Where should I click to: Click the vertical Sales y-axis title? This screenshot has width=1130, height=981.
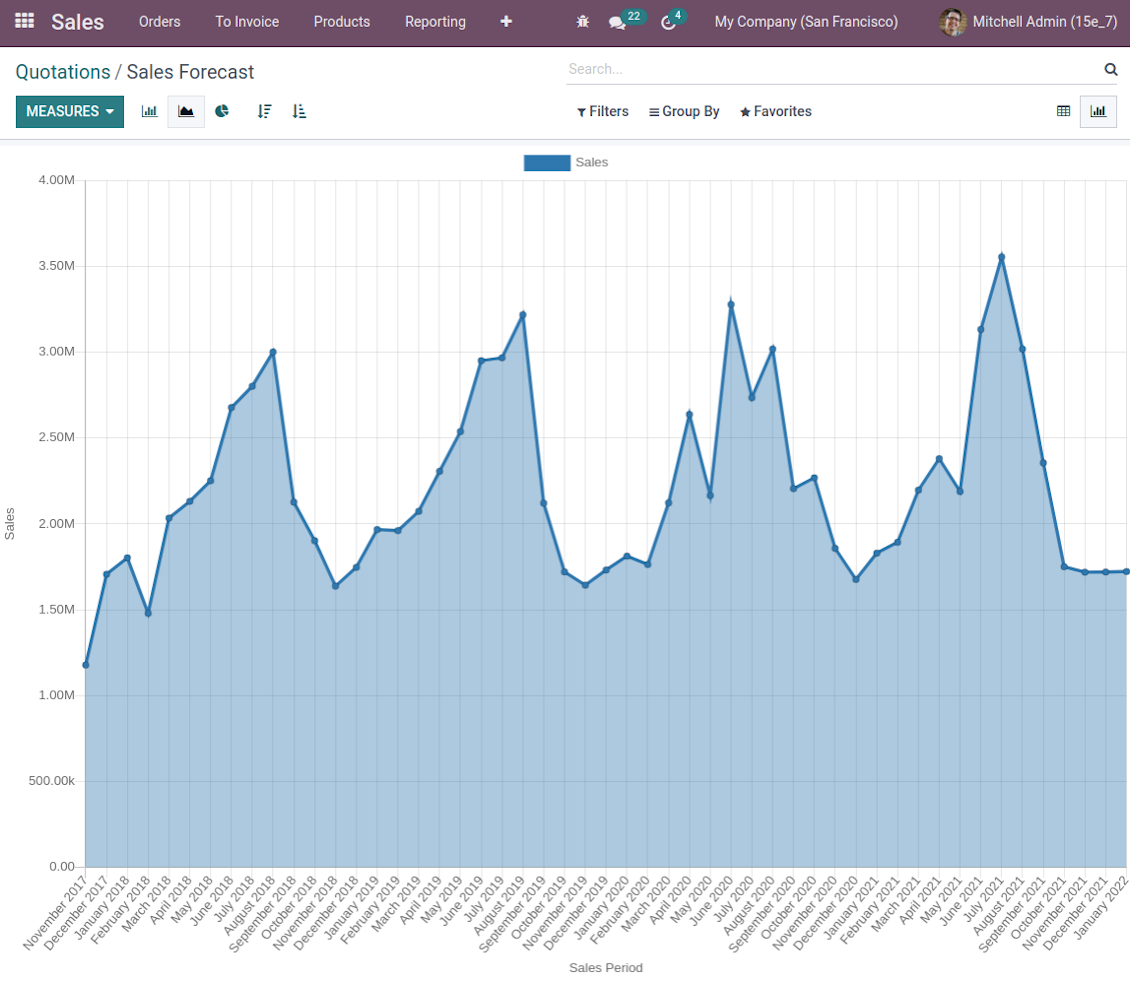pos(9,523)
